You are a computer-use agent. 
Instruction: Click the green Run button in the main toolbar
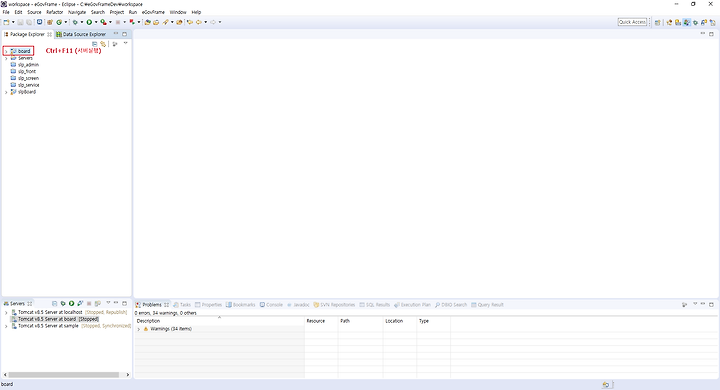click(x=89, y=22)
